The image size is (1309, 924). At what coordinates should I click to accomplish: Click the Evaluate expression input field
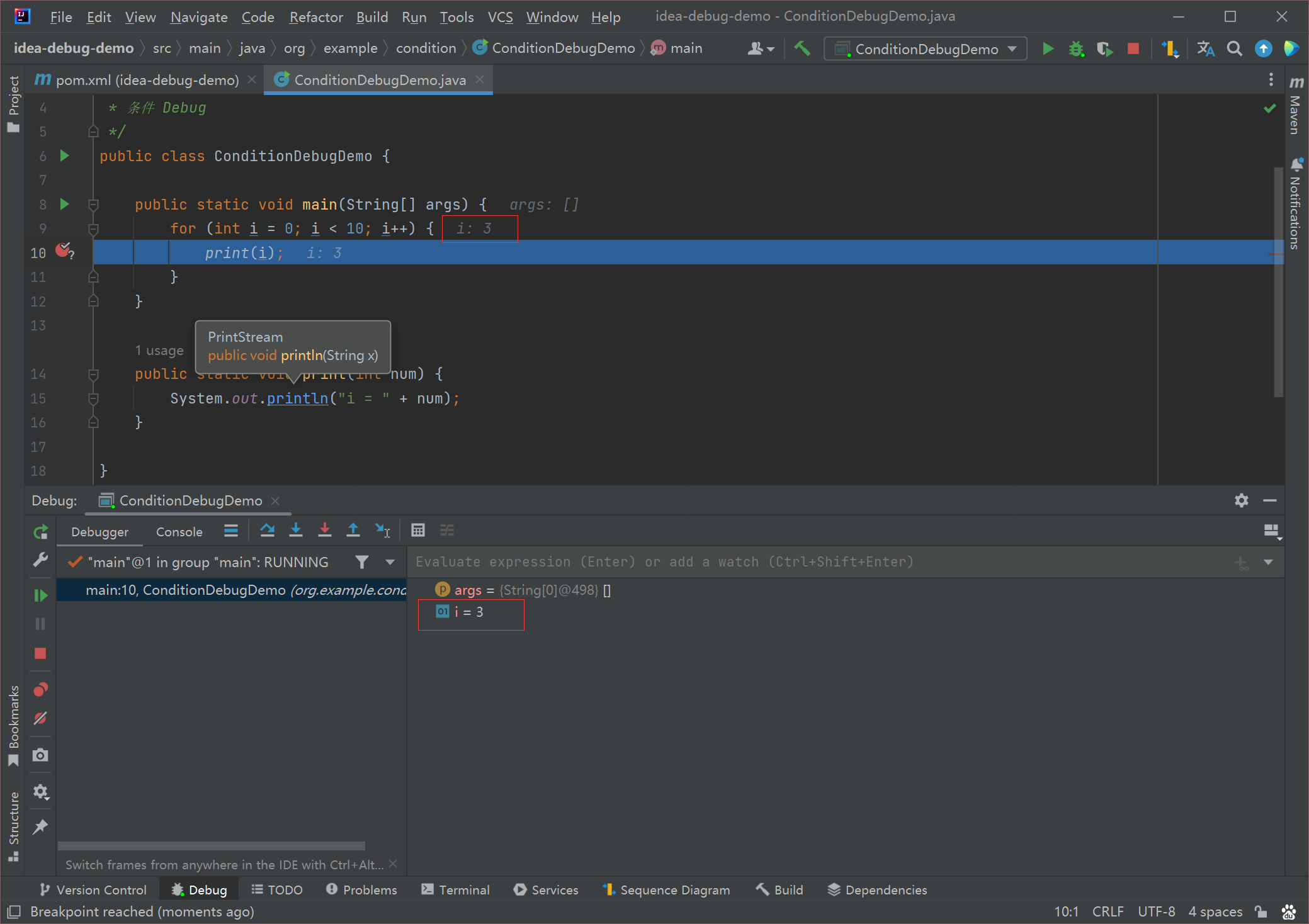[819, 561]
